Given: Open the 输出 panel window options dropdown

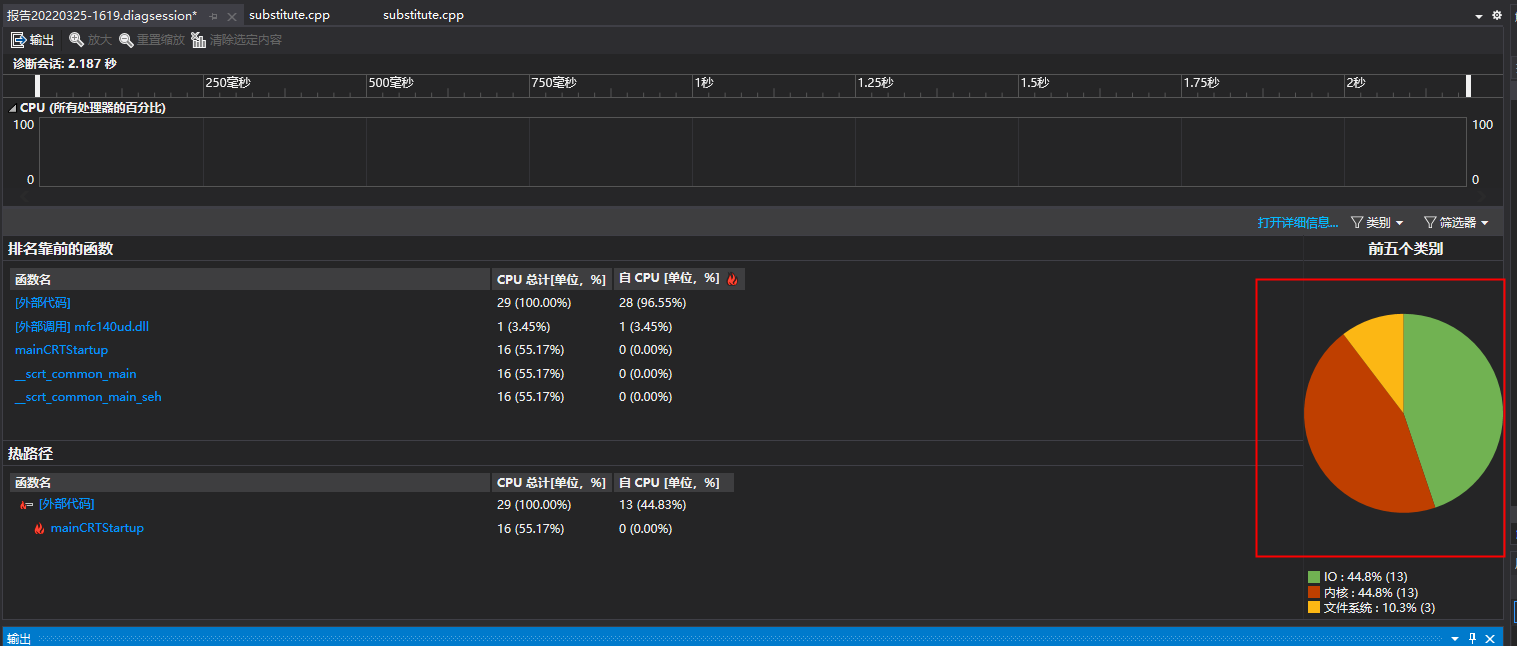Looking at the screenshot, I should (x=1455, y=638).
